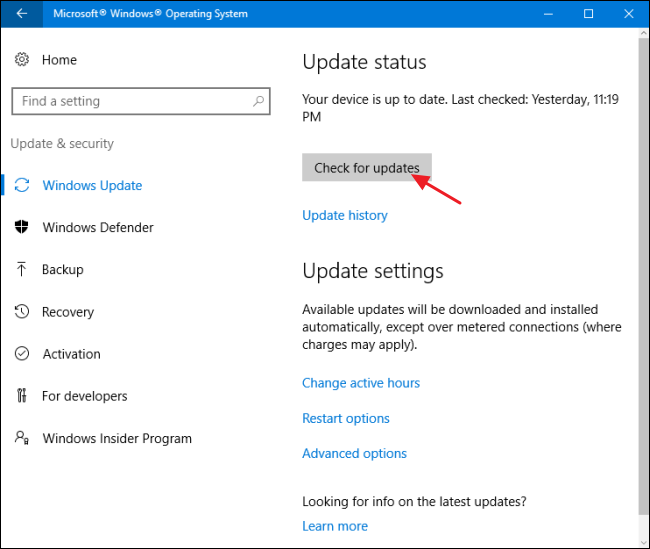Open Windows Insider Program settings

[117, 438]
